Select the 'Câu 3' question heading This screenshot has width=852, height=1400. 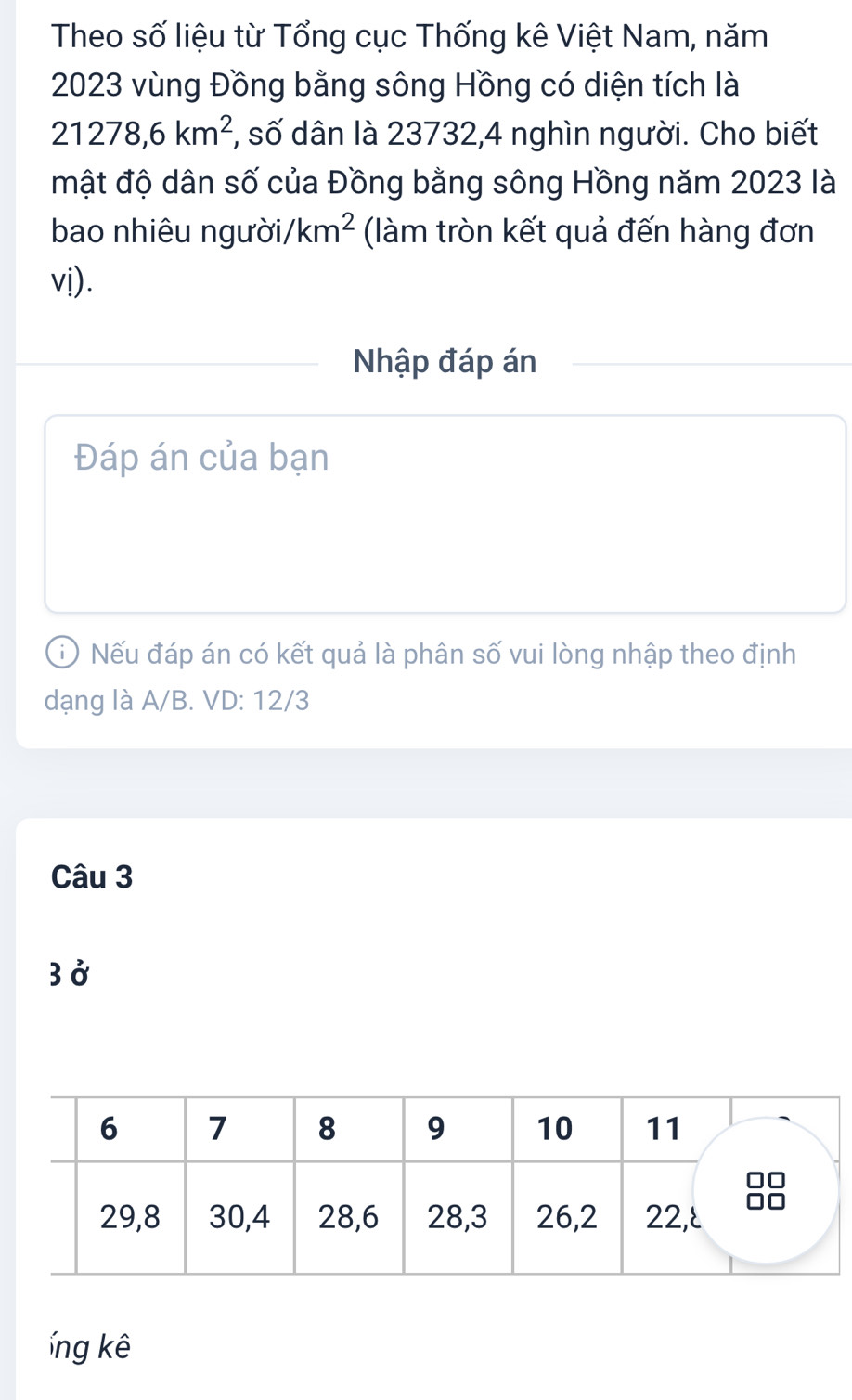pyautogui.click(x=93, y=876)
